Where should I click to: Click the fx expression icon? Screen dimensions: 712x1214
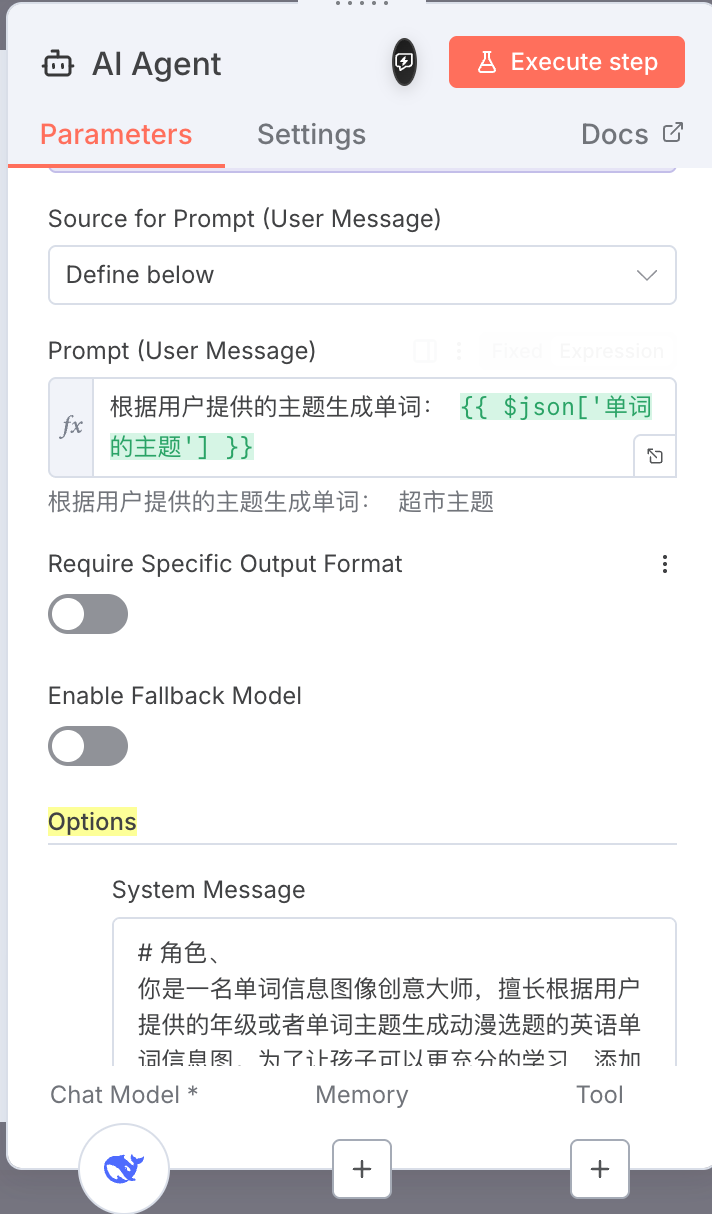click(72, 427)
